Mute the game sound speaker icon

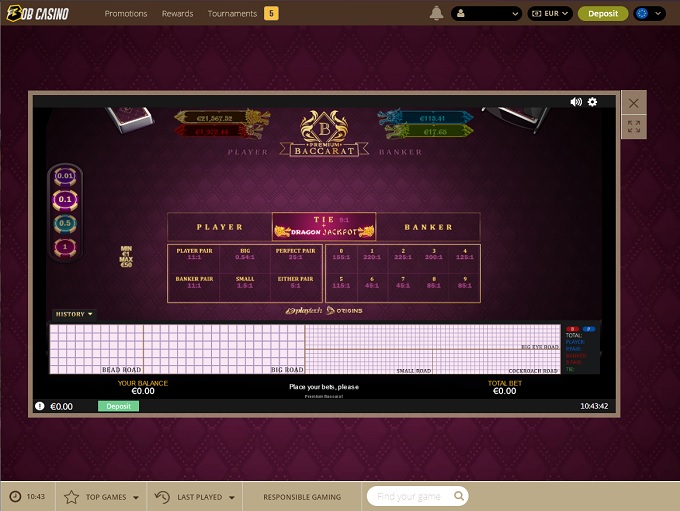point(576,102)
